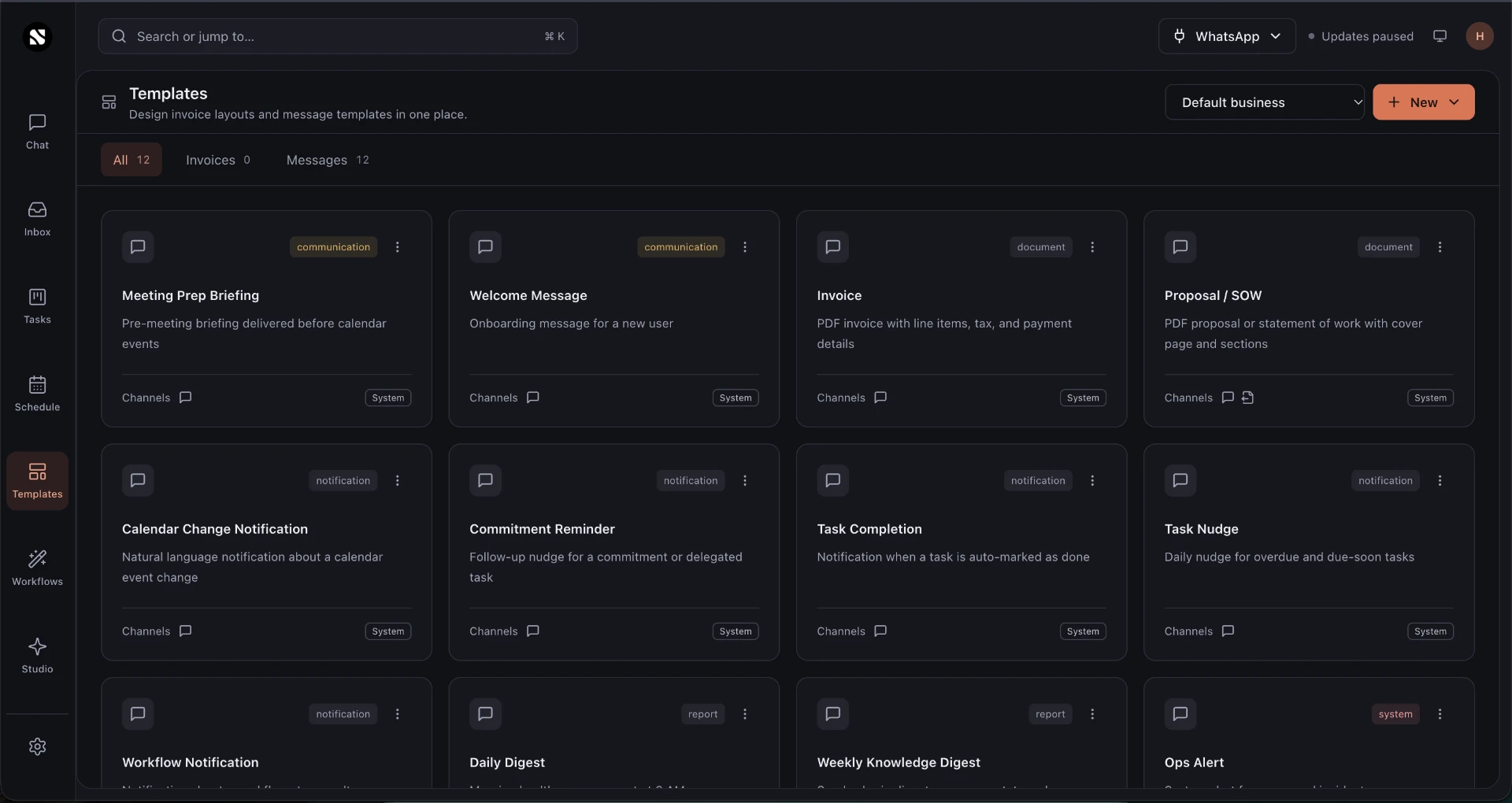Click the Weekly Knowledge Digest title

(899, 762)
